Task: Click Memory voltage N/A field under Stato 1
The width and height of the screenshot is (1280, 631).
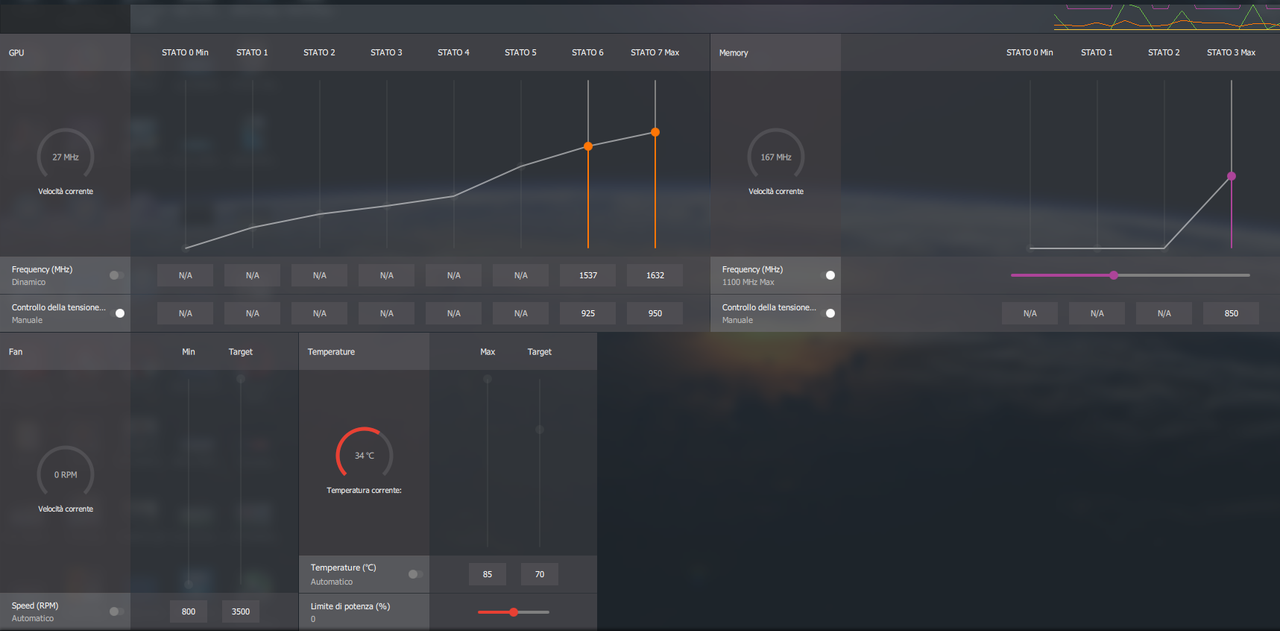Action: (1097, 313)
